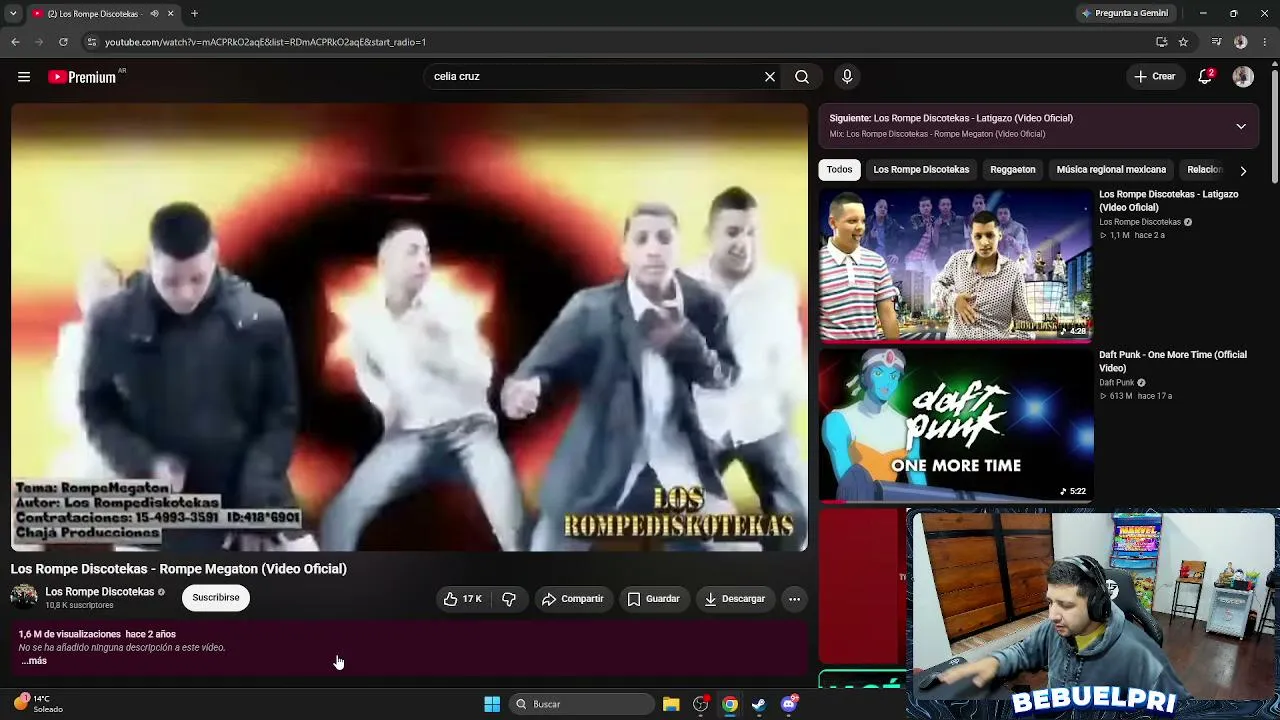Open the Windows Start menu
This screenshot has width=1280, height=720.
point(492,704)
